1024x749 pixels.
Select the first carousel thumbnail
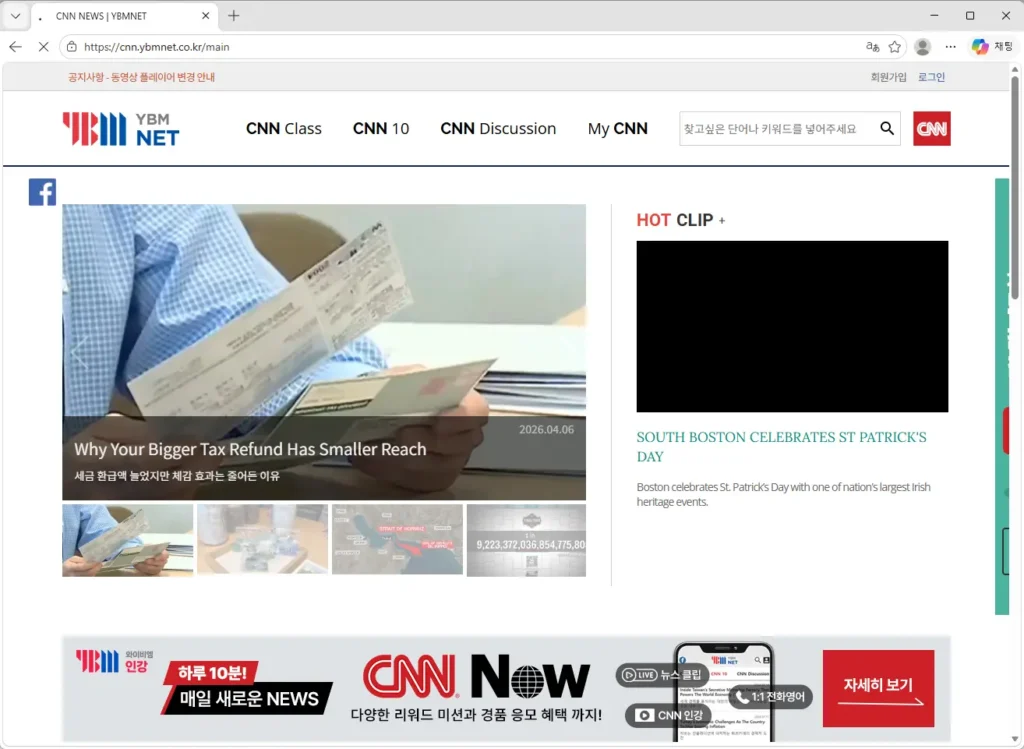(x=127, y=539)
